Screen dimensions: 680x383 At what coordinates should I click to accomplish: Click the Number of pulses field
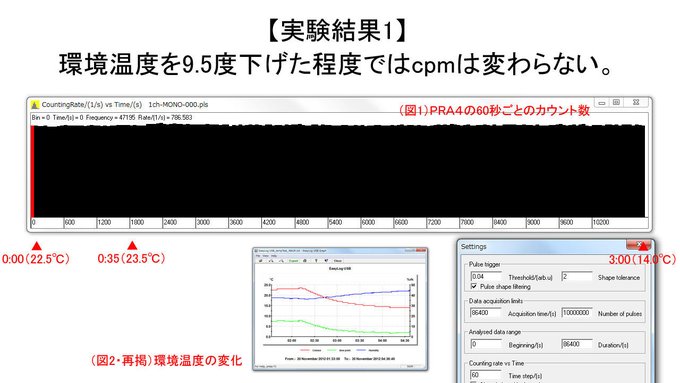(x=577, y=313)
